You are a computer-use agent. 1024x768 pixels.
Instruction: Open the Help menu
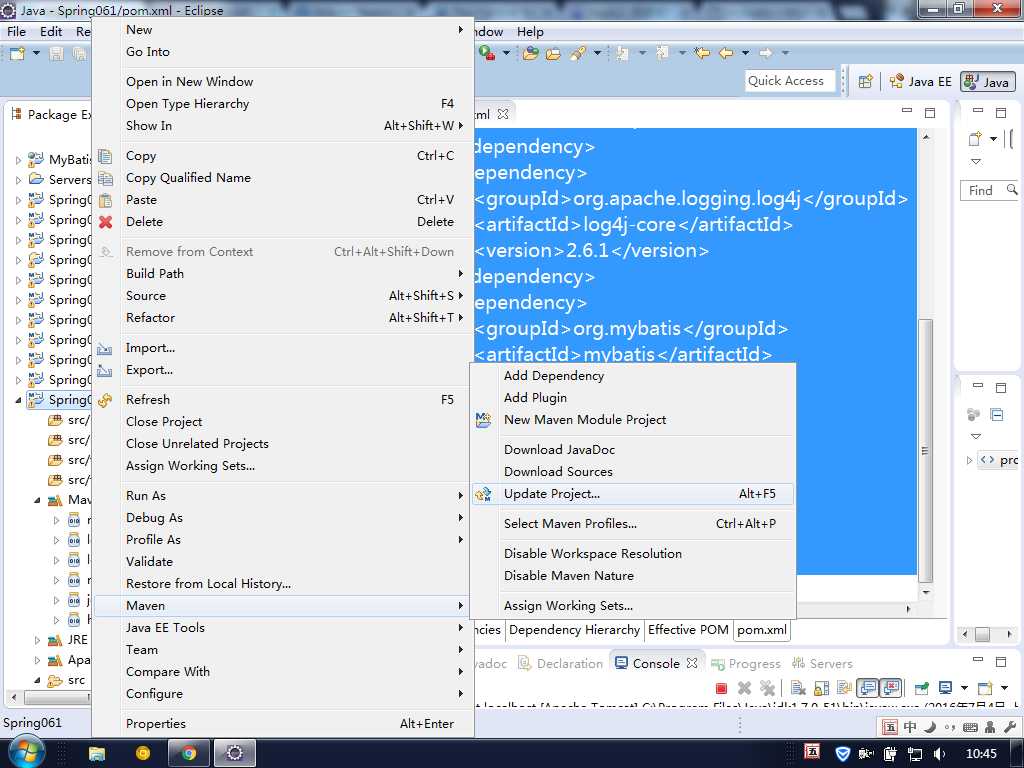[530, 31]
